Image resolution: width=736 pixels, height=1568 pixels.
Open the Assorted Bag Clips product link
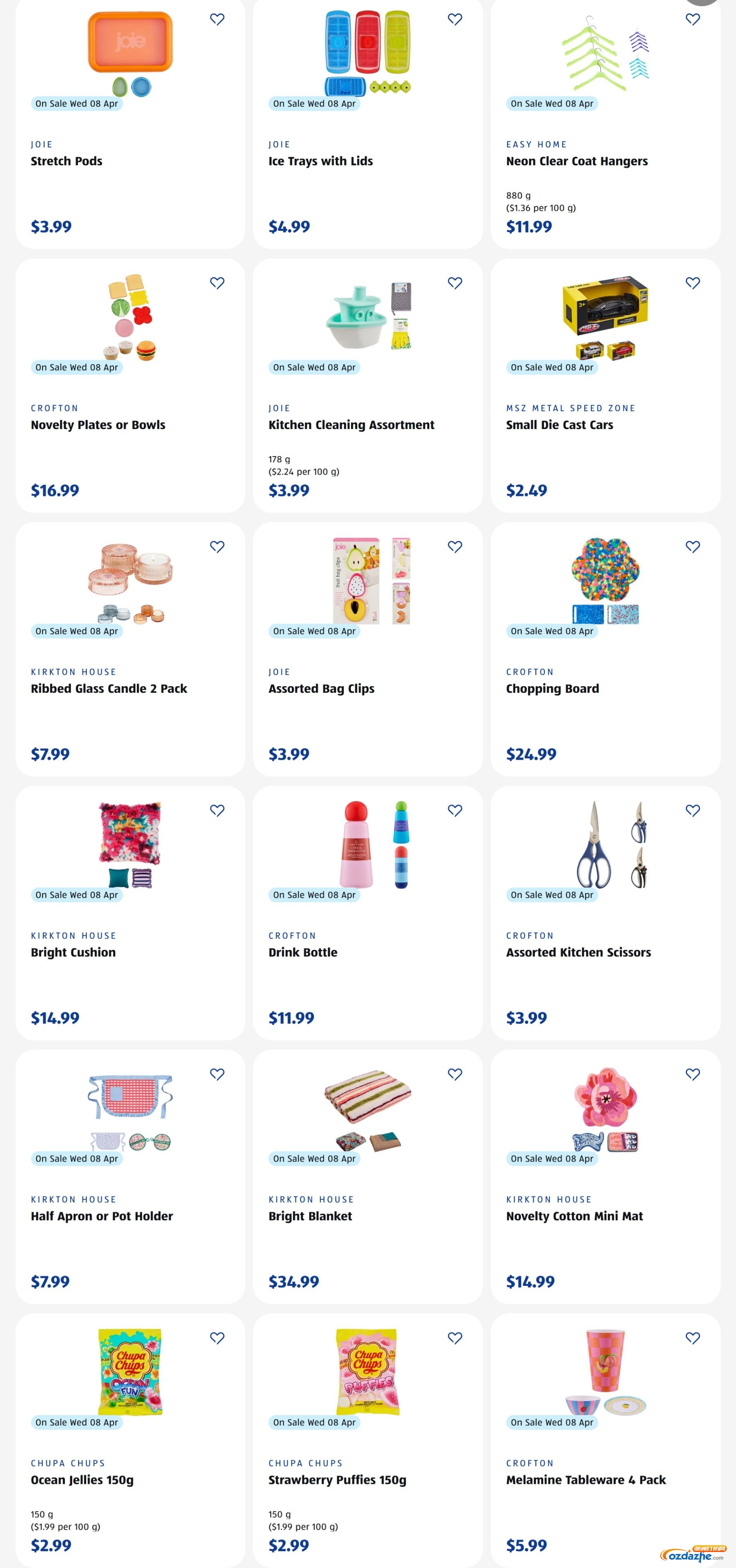(321, 688)
